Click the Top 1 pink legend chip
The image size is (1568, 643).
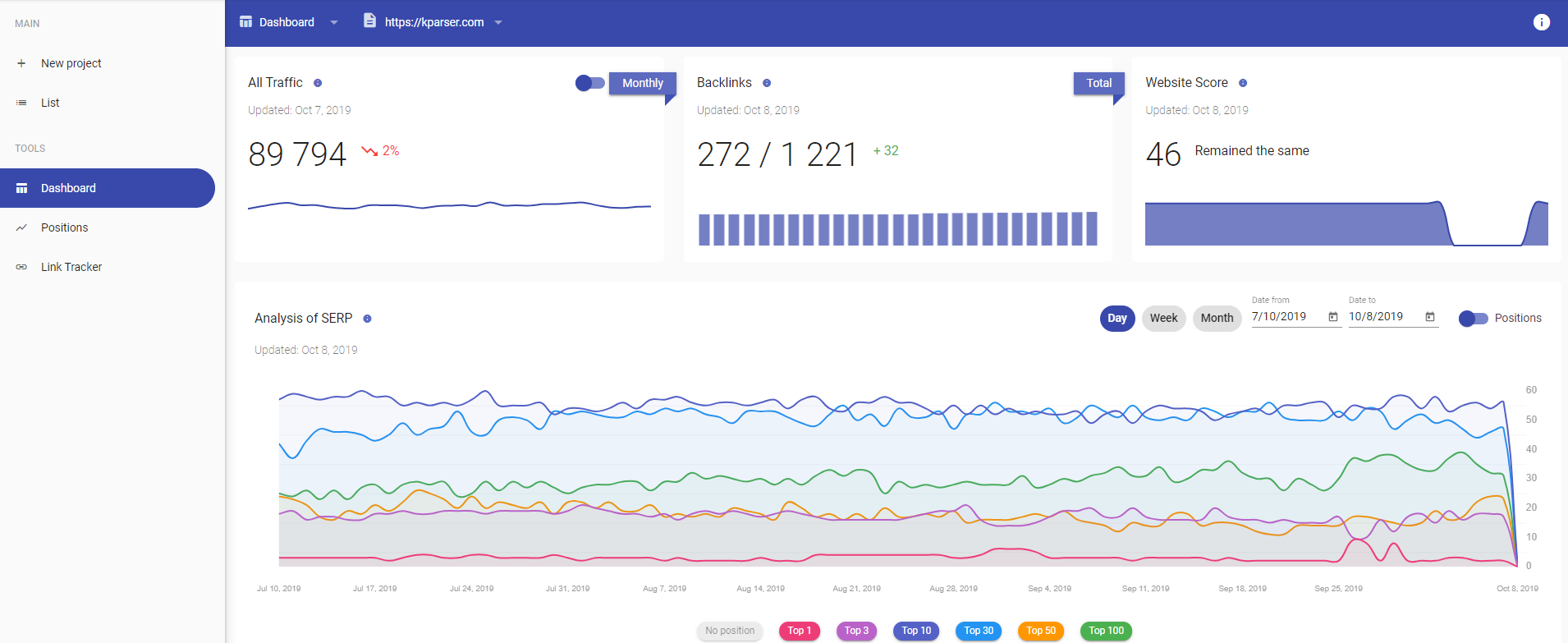[x=799, y=631]
